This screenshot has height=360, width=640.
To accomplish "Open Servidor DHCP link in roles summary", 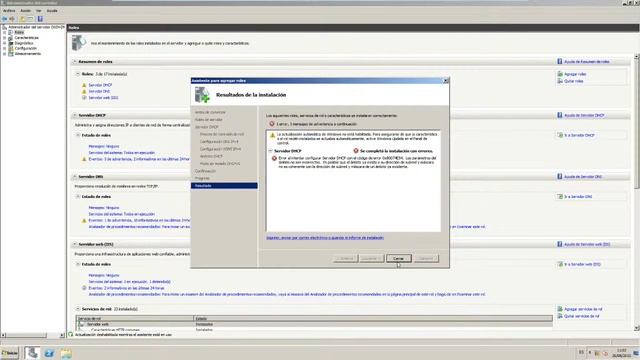I will click(100, 85).
